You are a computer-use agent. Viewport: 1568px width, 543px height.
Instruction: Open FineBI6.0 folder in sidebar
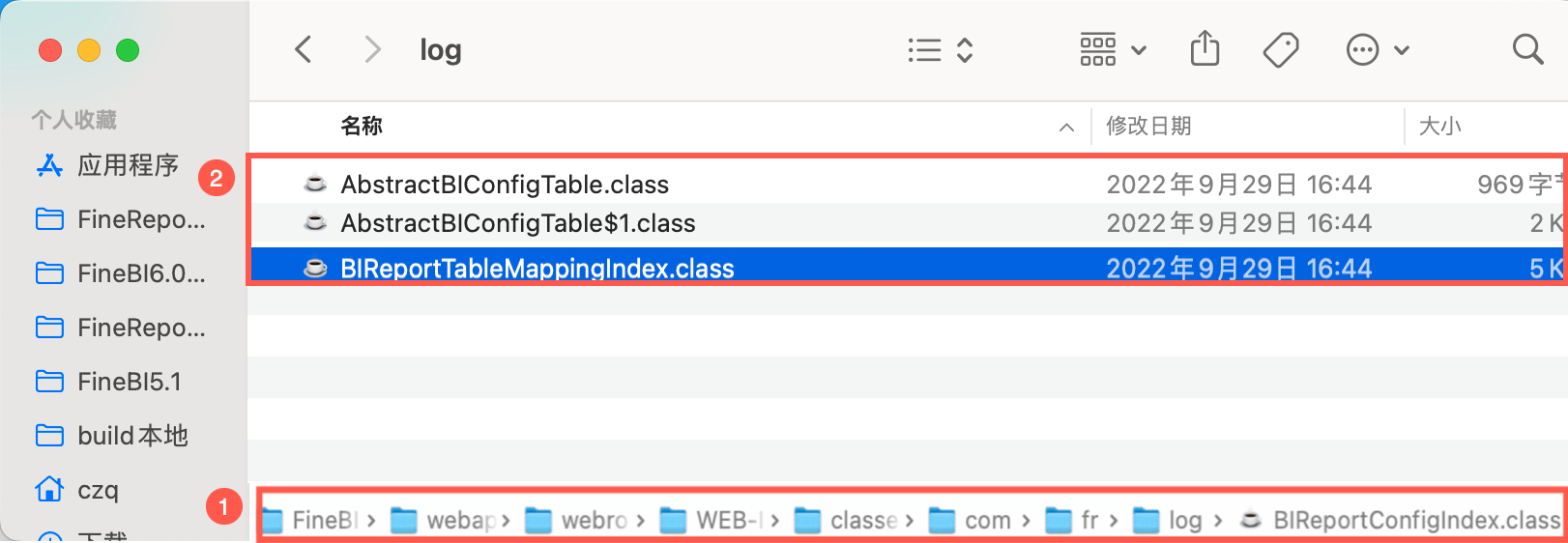click(141, 273)
